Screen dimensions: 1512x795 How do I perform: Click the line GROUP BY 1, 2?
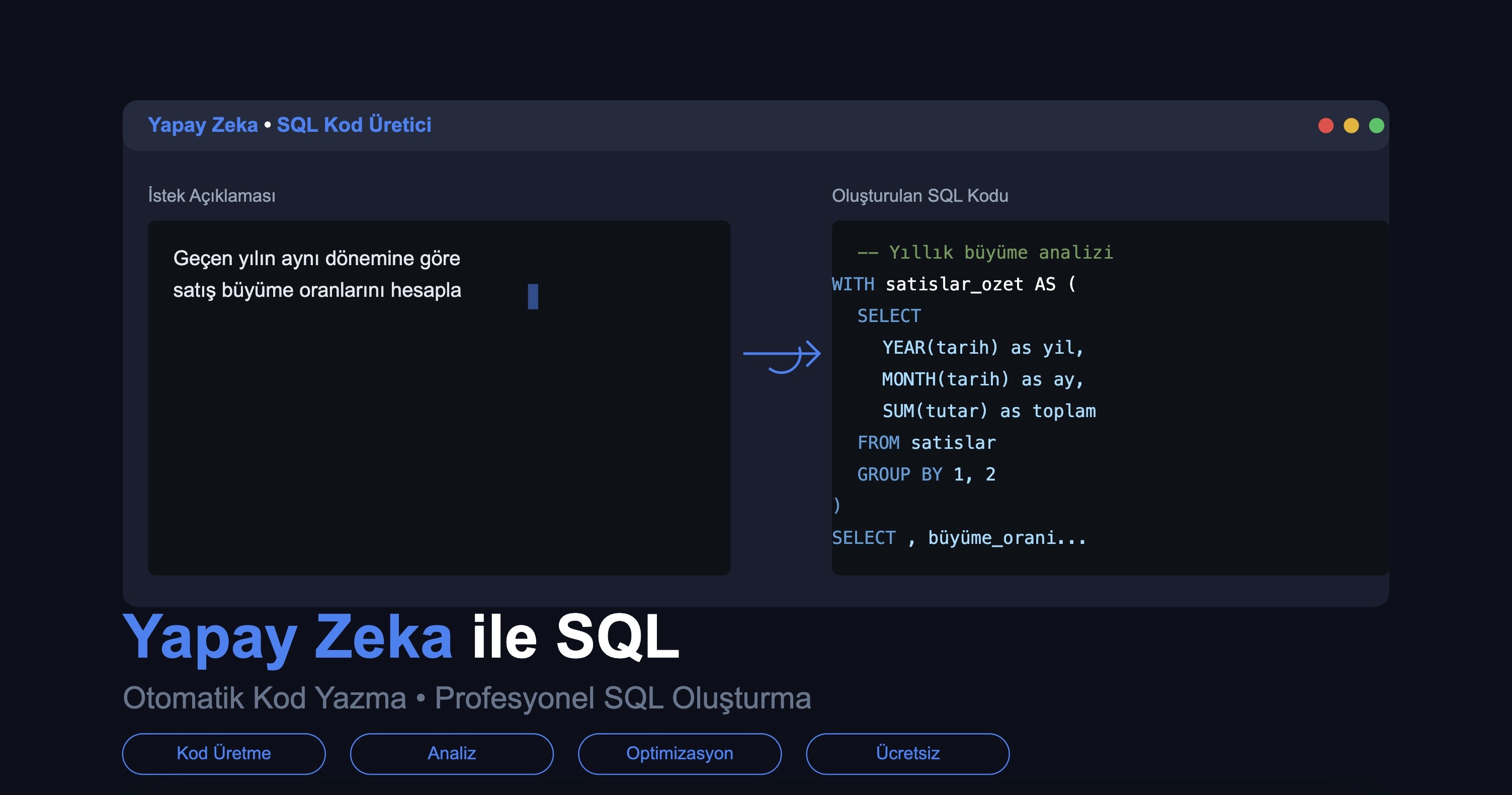[x=926, y=474]
